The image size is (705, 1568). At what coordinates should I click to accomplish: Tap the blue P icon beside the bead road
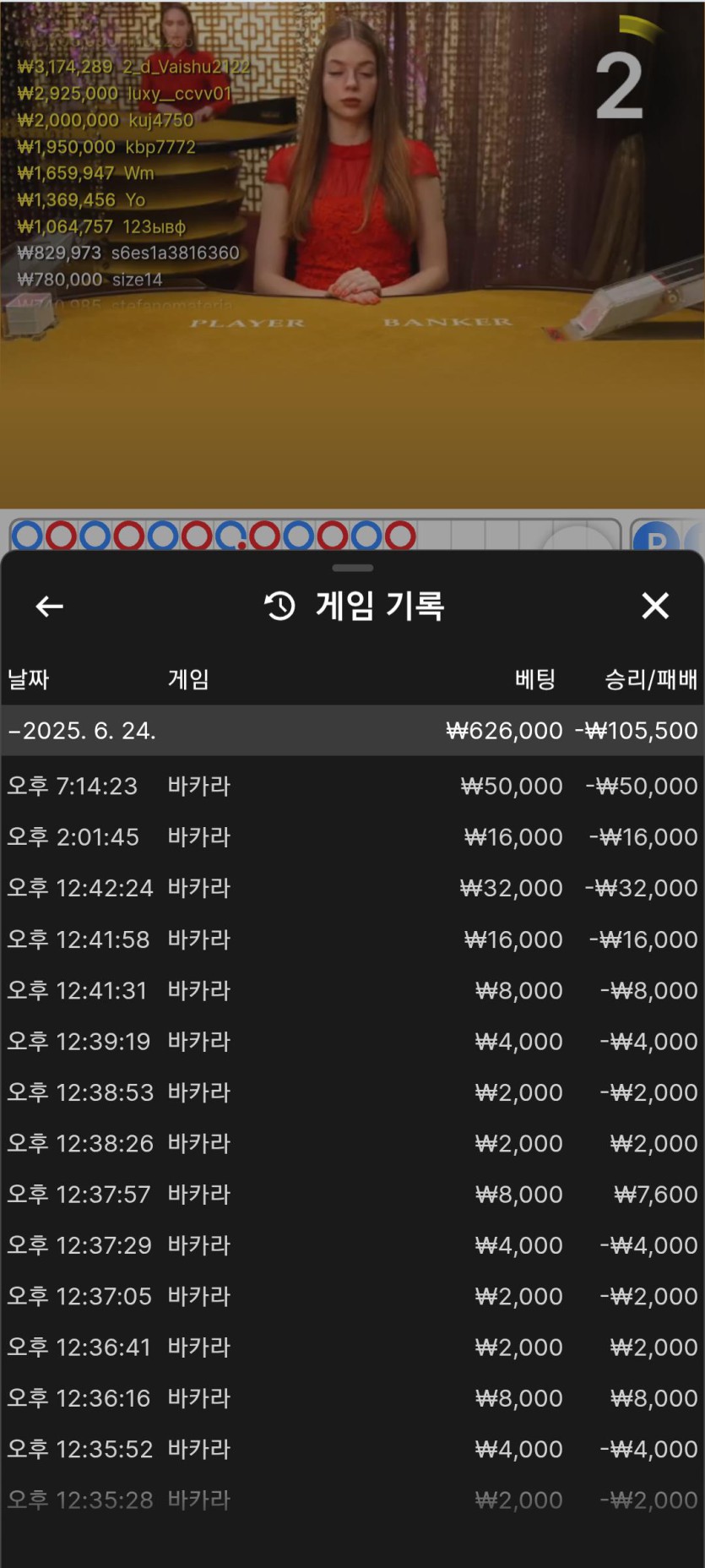click(x=656, y=537)
